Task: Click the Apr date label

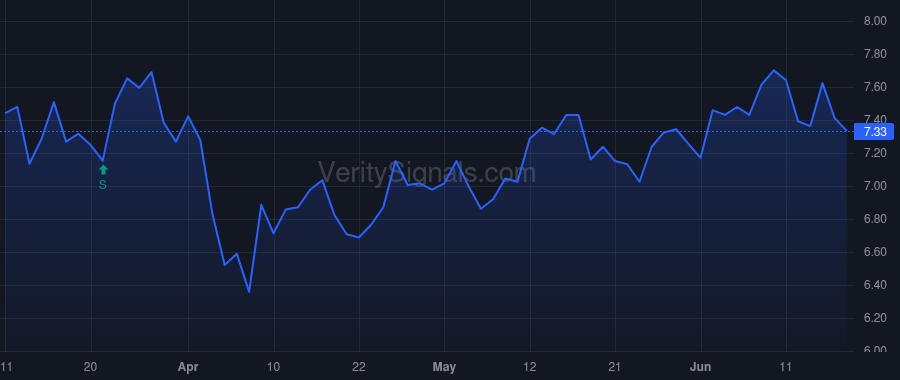Action: (188, 367)
